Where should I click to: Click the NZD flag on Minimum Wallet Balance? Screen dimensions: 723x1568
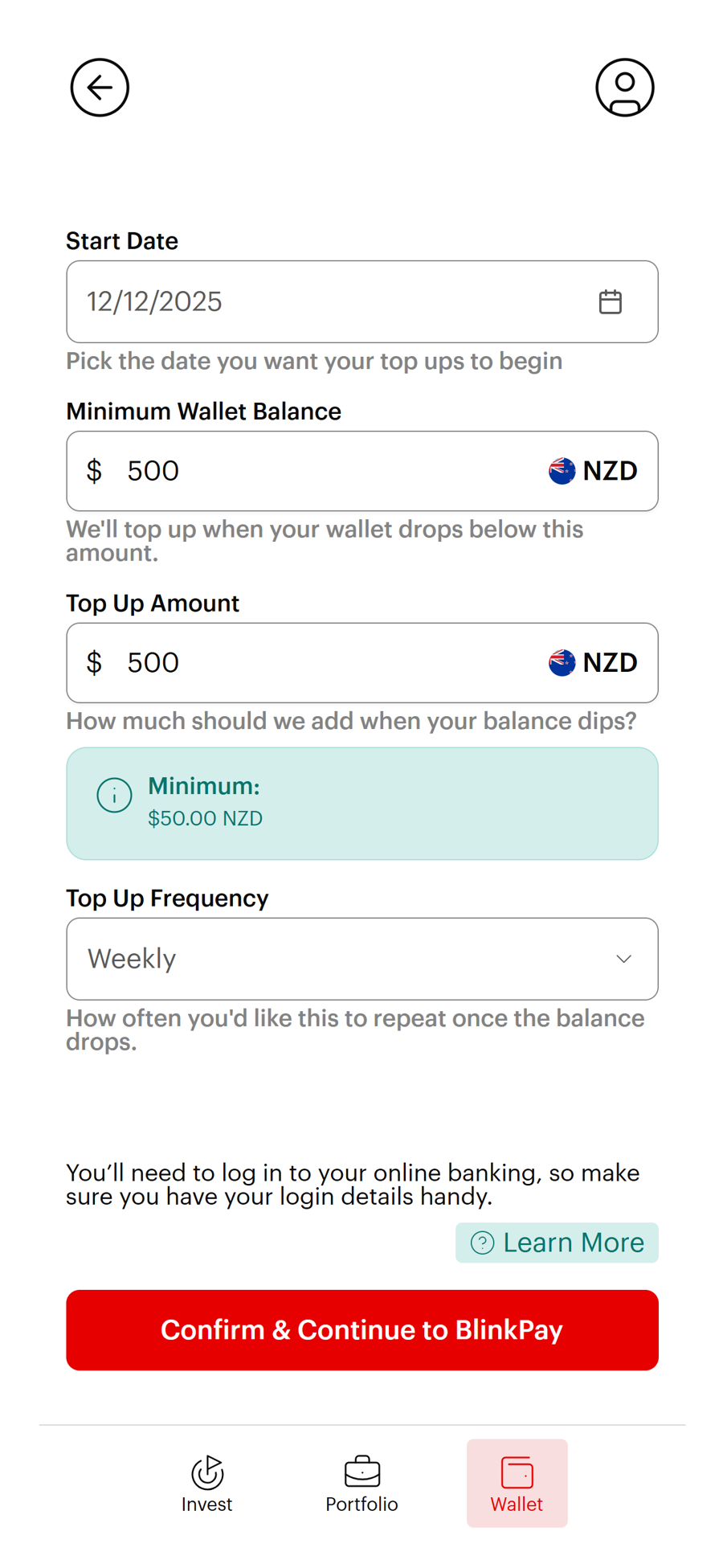[561, 471]
